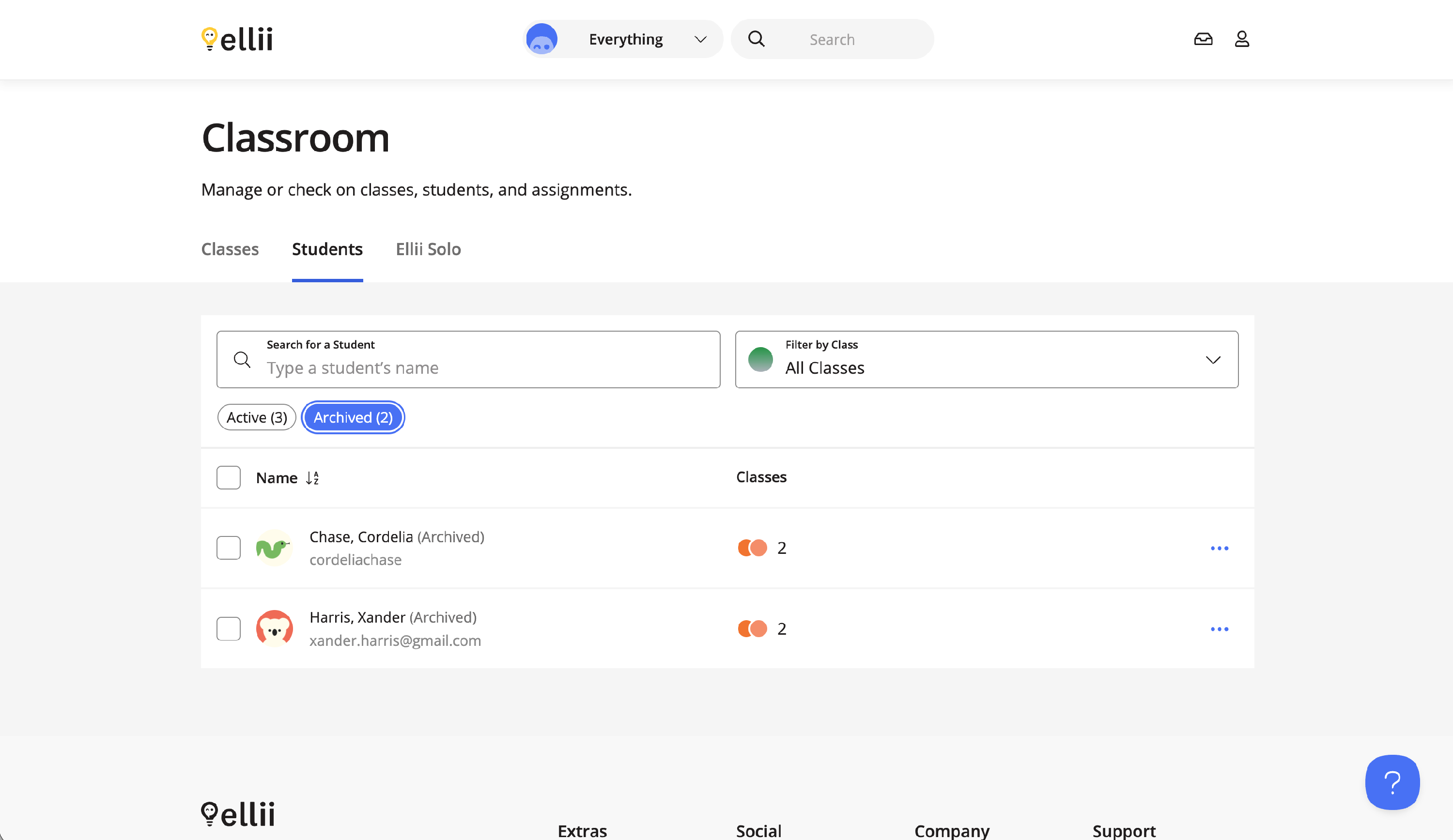Select the Archived (2) filter pill

tap(353, 417)
